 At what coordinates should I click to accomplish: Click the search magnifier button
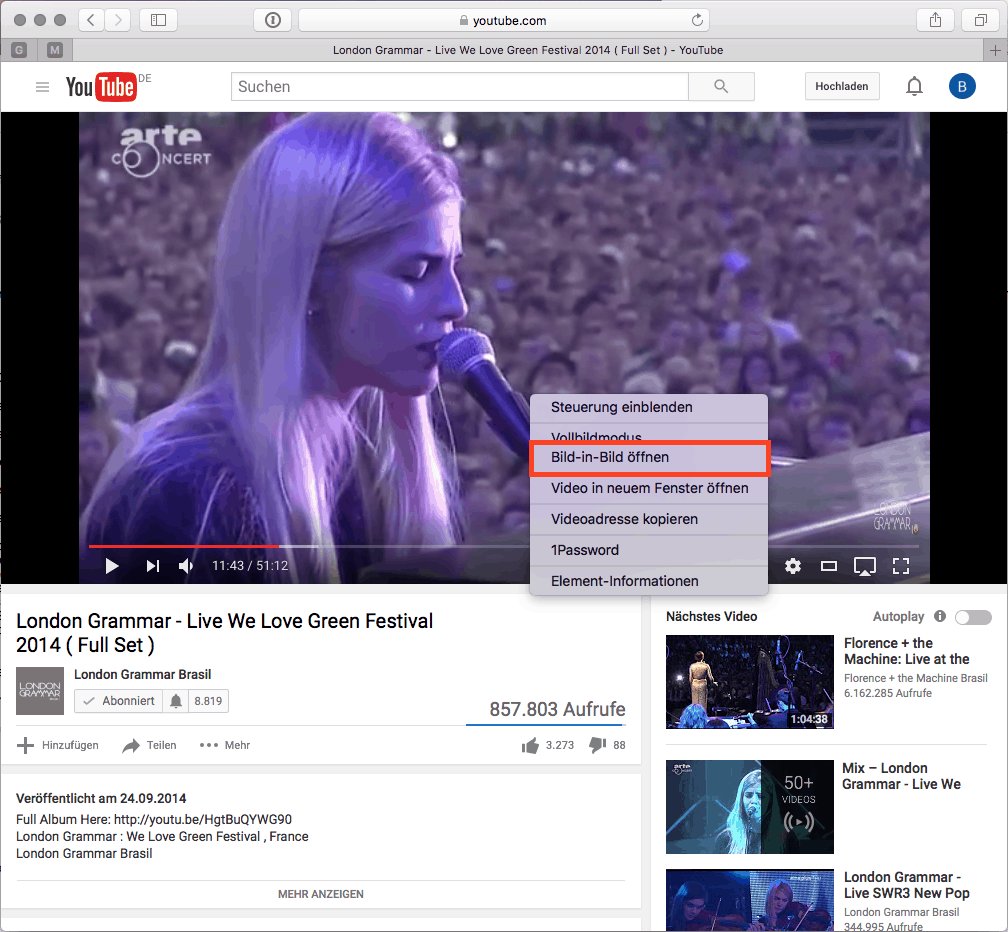[x=722, y=87]
